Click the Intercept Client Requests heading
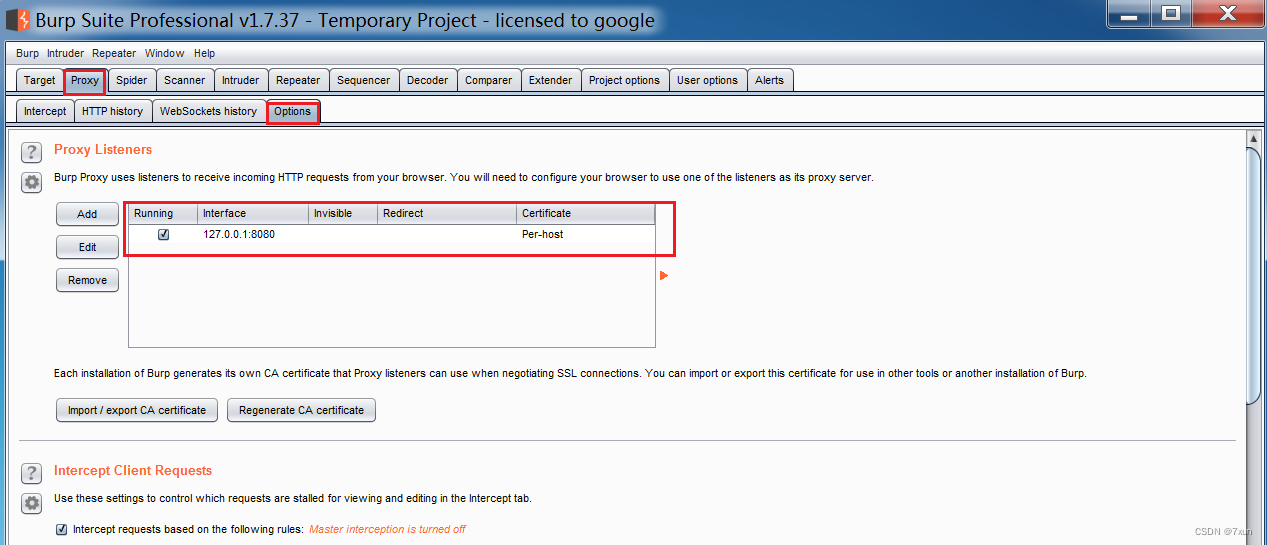The width and height of the screenshot is (1267, 545). coord(133,470)
